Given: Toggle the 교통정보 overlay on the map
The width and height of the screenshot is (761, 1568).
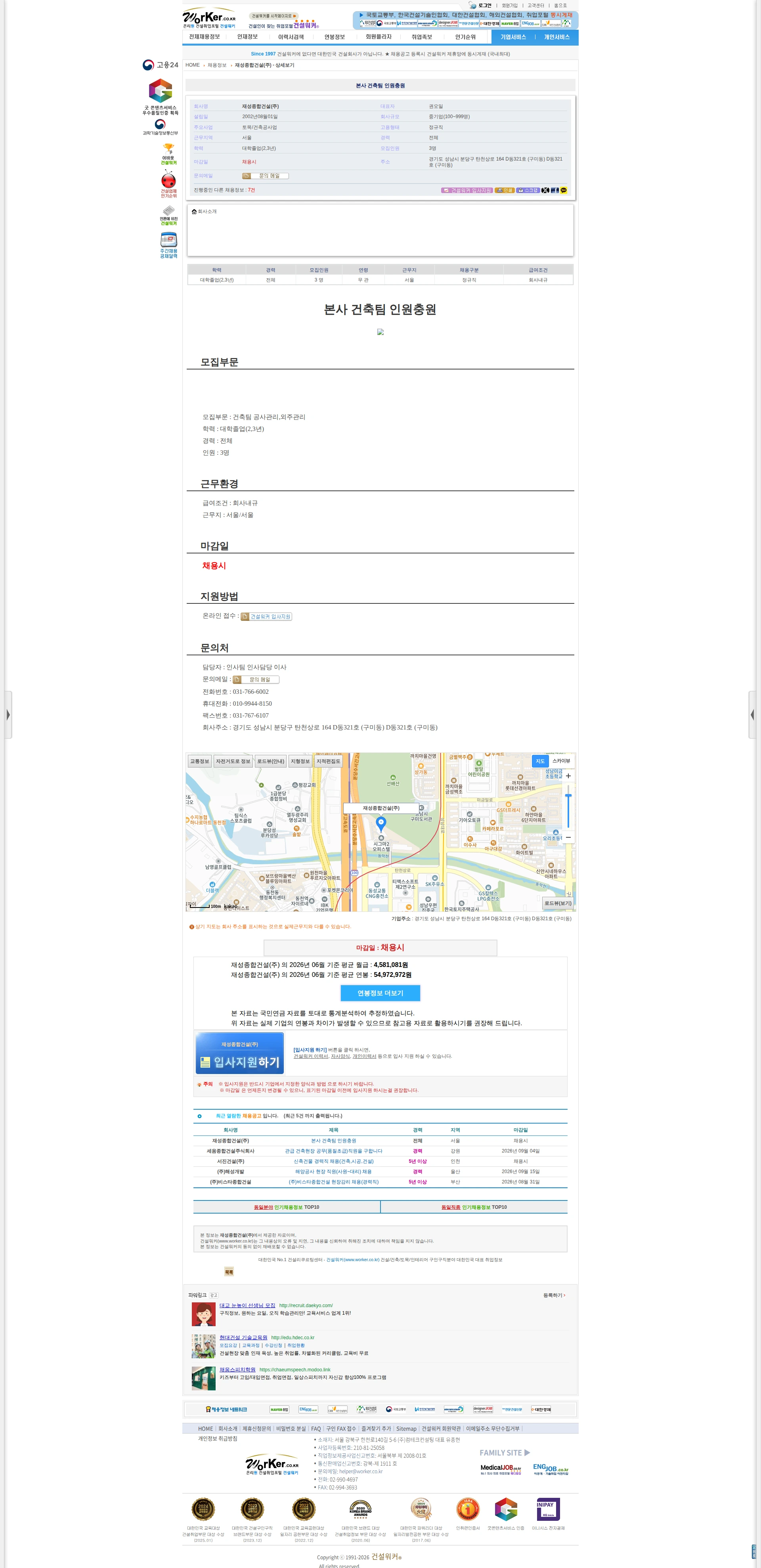Looking at the screenshot, I should (199, 762).
